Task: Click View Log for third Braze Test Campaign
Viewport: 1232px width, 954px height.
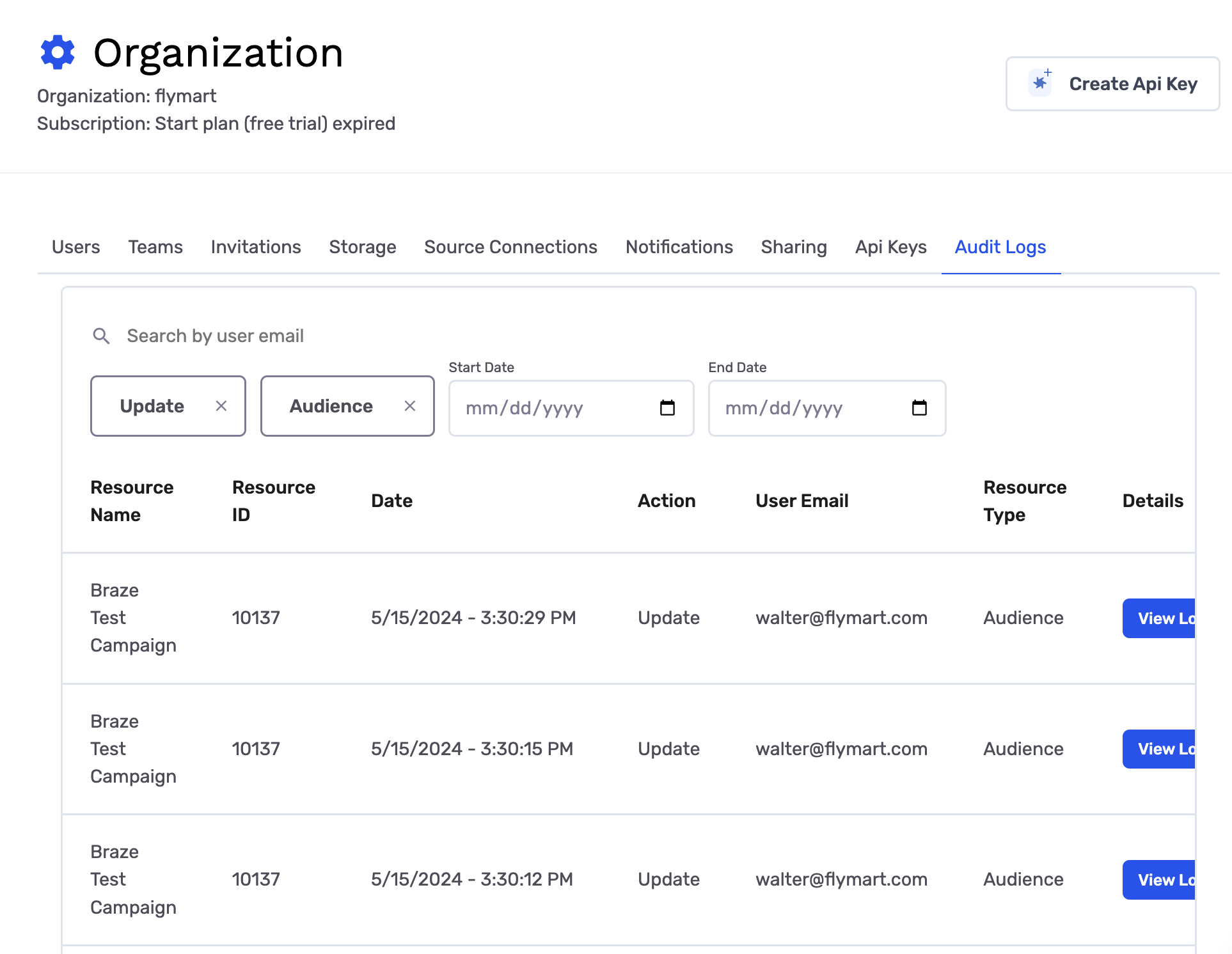Action: click(x=1162, y=879)
